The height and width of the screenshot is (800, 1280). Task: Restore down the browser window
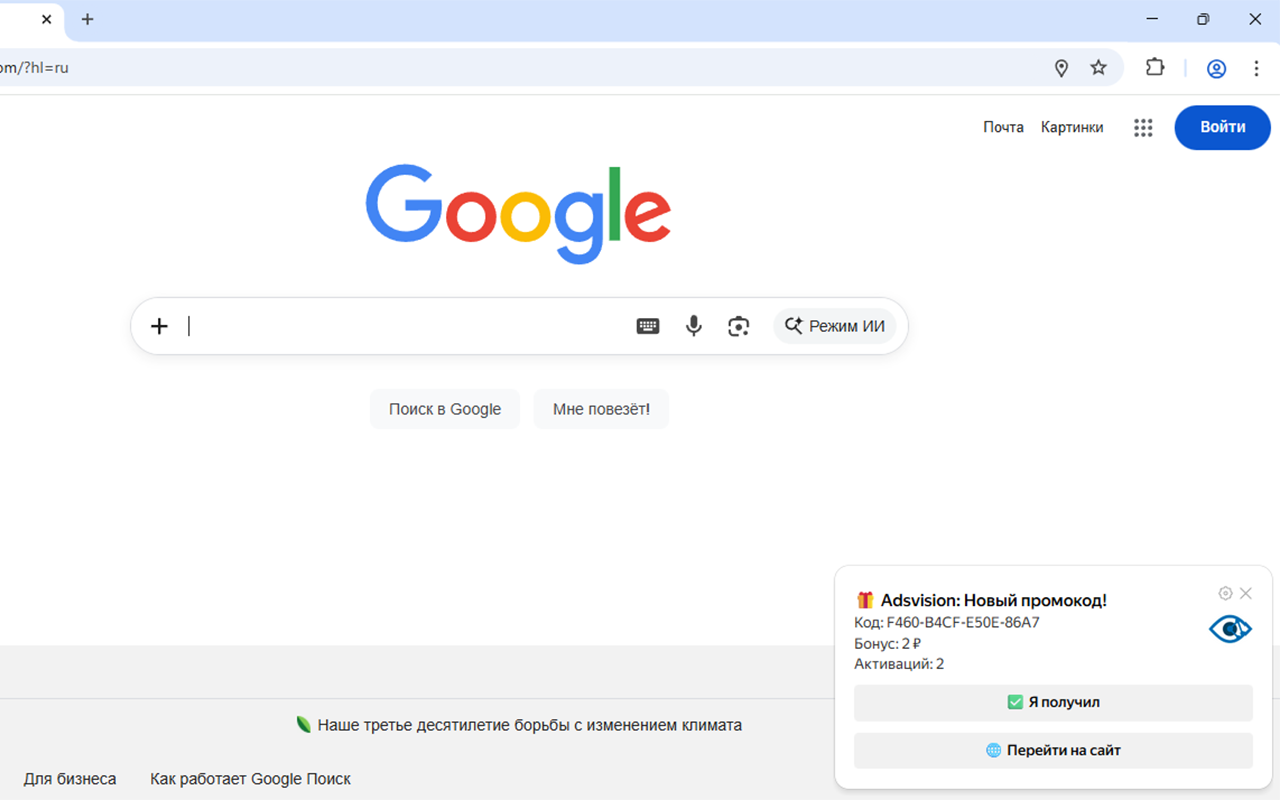1203,19
